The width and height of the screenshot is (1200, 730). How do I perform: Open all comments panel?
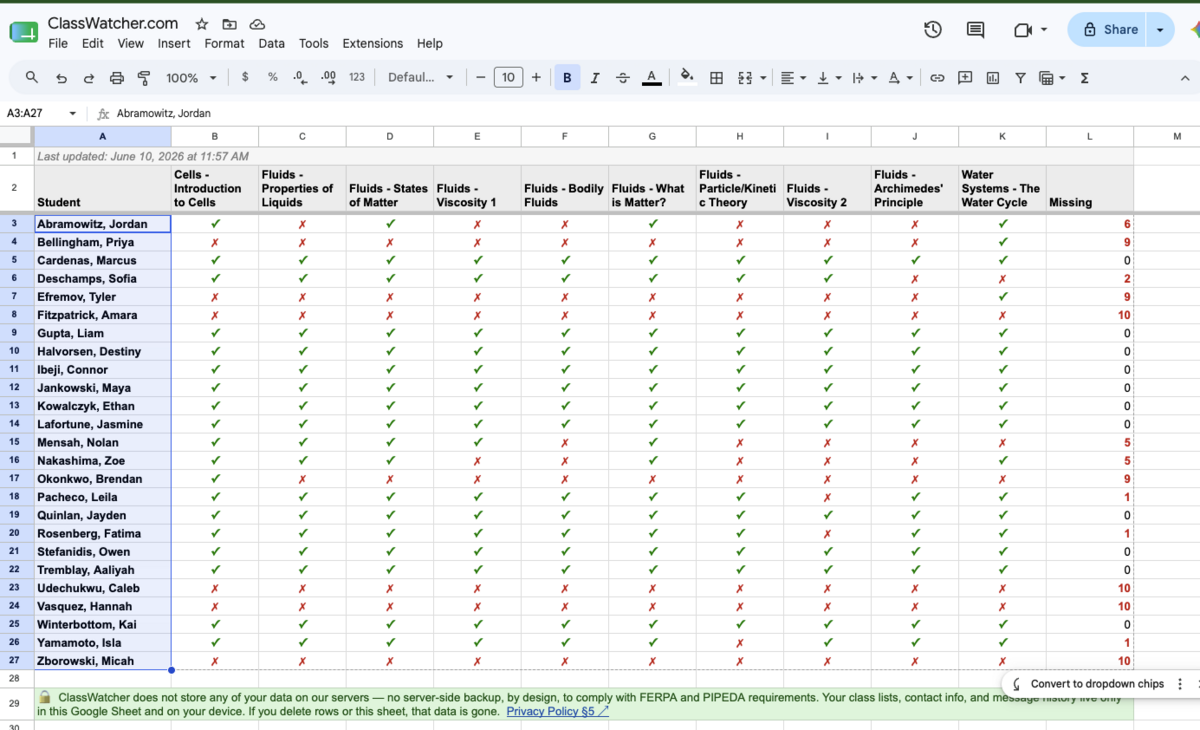pyautogui.click(x=975, y=30)
